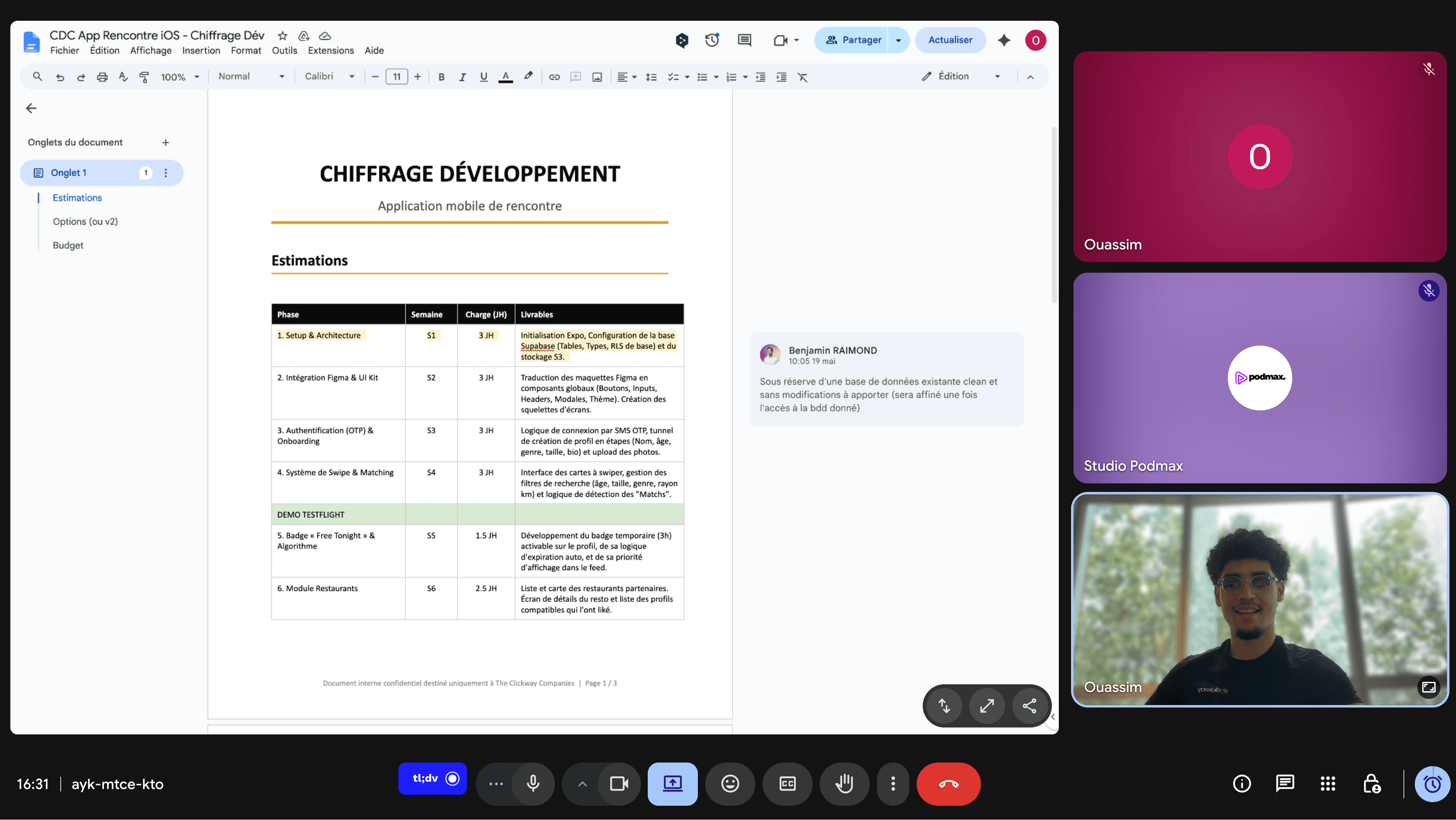Toggle the microphone in the call bar
This screenshot has width=1456, height=820.
pos(532,784)
